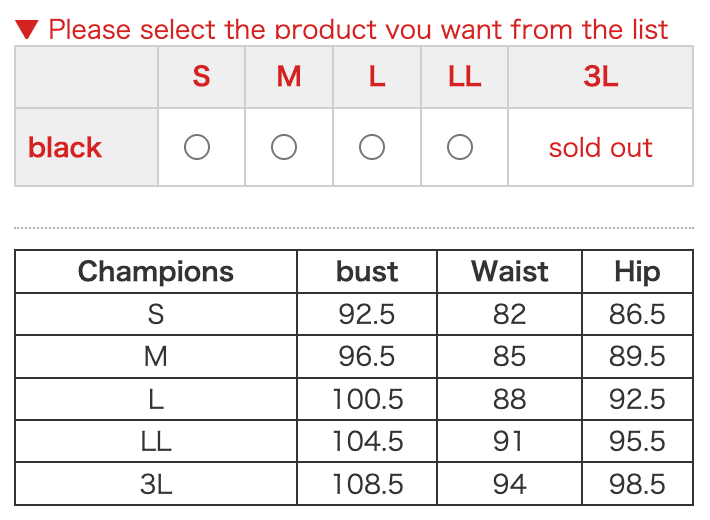Pick the black size L radio button
Viewport: 710px width, 520px height.
point(372,148)
